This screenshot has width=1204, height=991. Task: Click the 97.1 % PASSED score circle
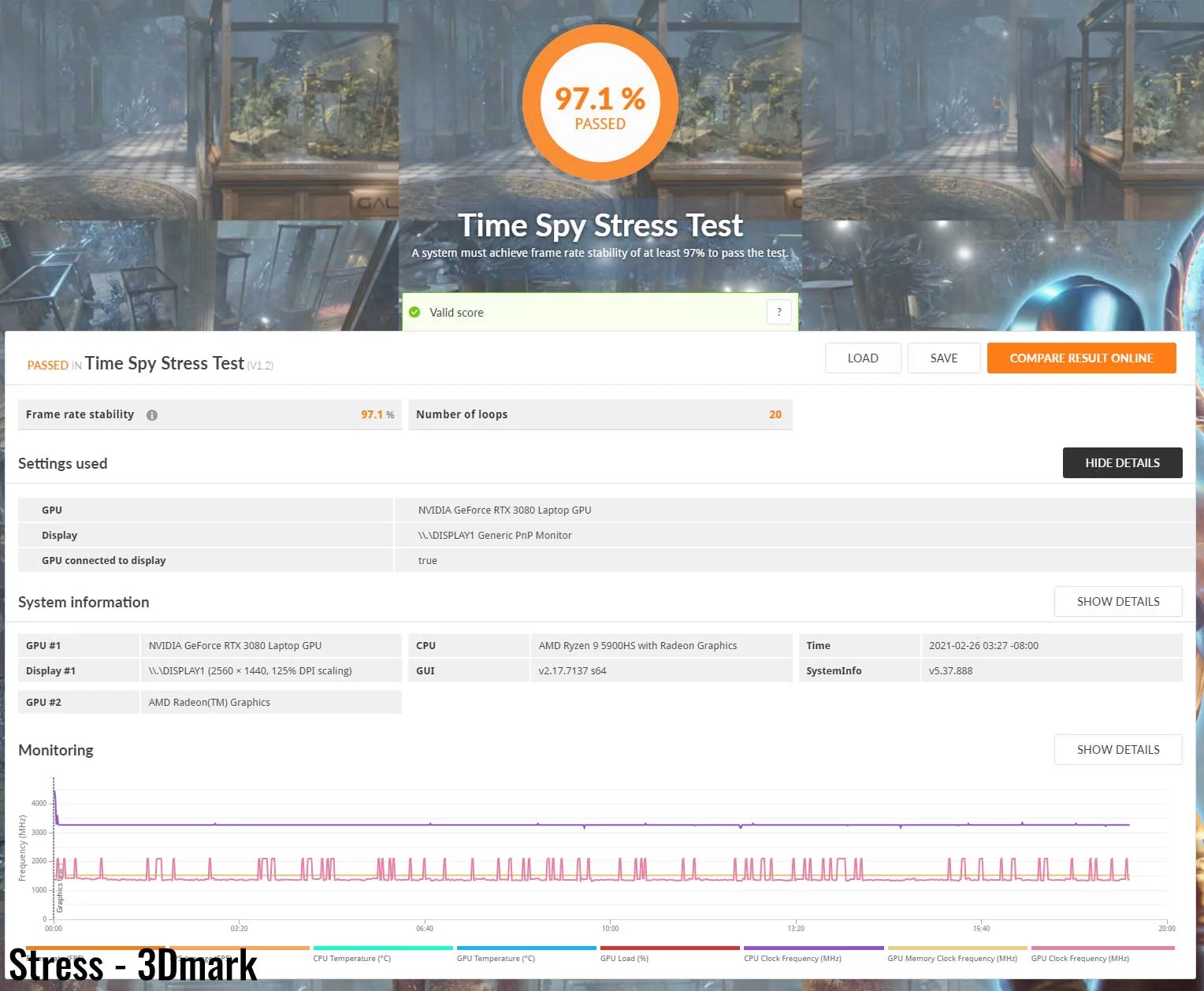click(x=600, y=103)
